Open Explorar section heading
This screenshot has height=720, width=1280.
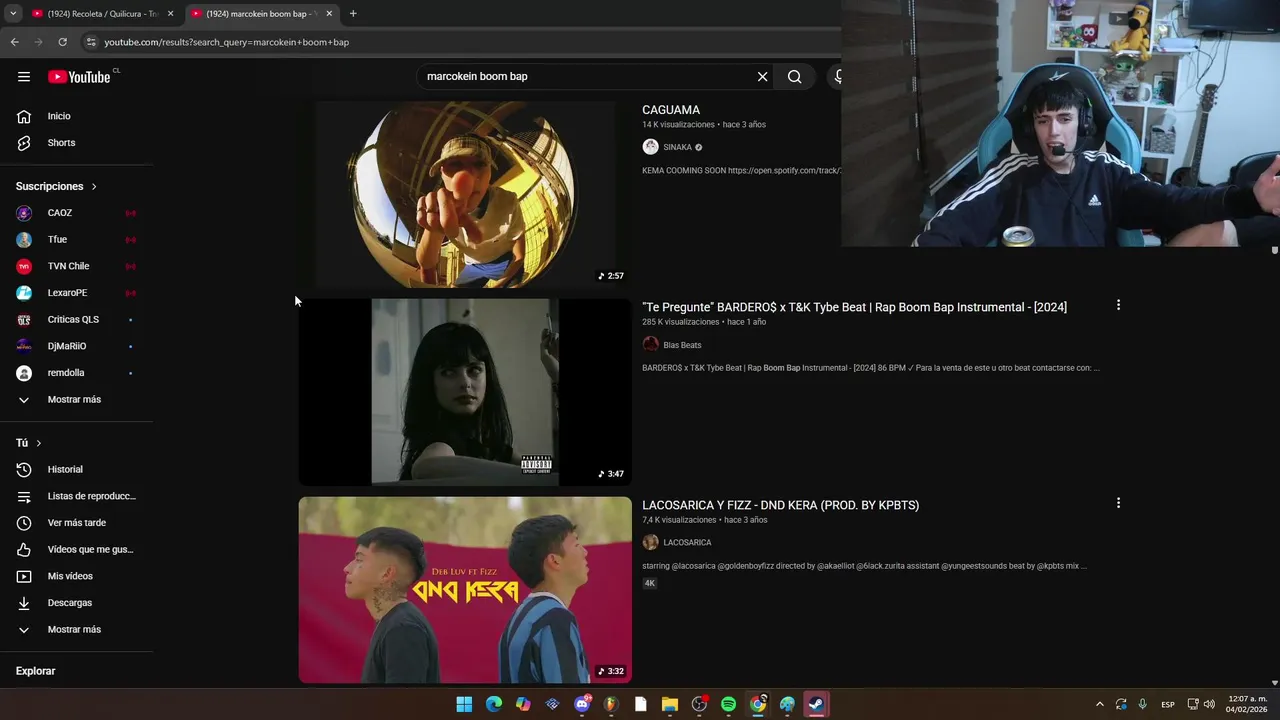35,671
